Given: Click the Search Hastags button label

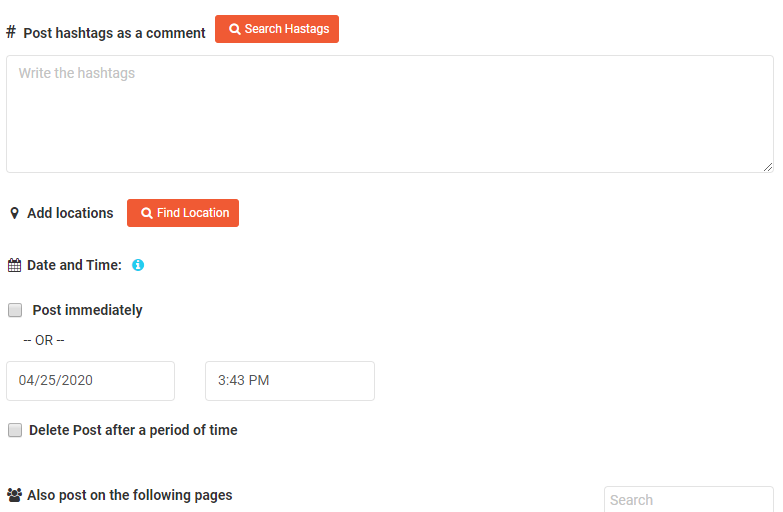Looking at the screenshot, I should pos(287,29).
